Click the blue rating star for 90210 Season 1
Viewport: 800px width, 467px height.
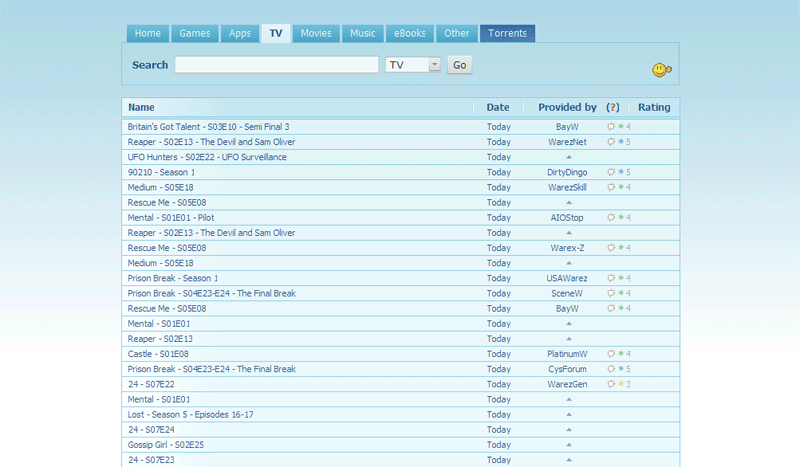(620, 172)
